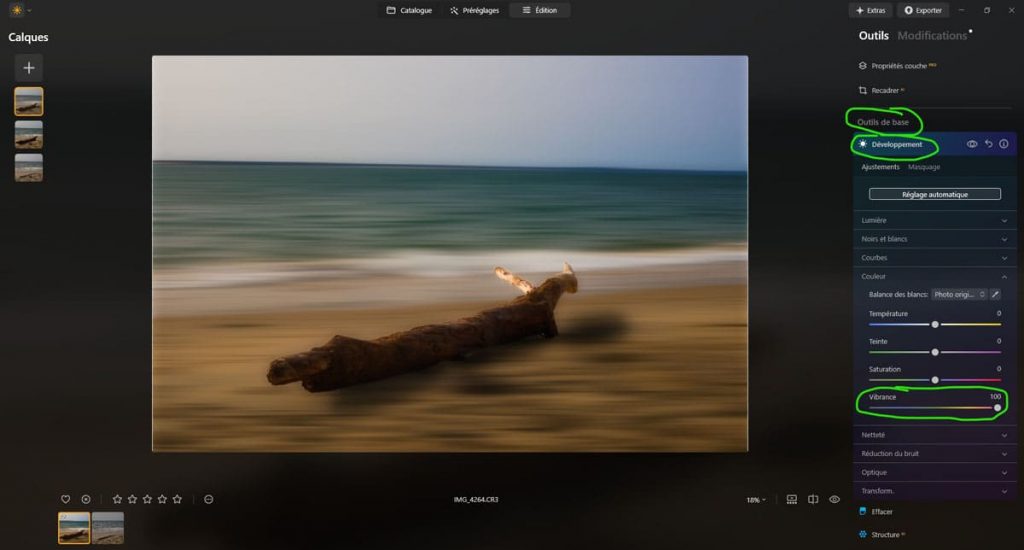Viewport: 1024px width, 550px height.
Task: Open the Recadrer crop tool
Action: click(884, 90)
